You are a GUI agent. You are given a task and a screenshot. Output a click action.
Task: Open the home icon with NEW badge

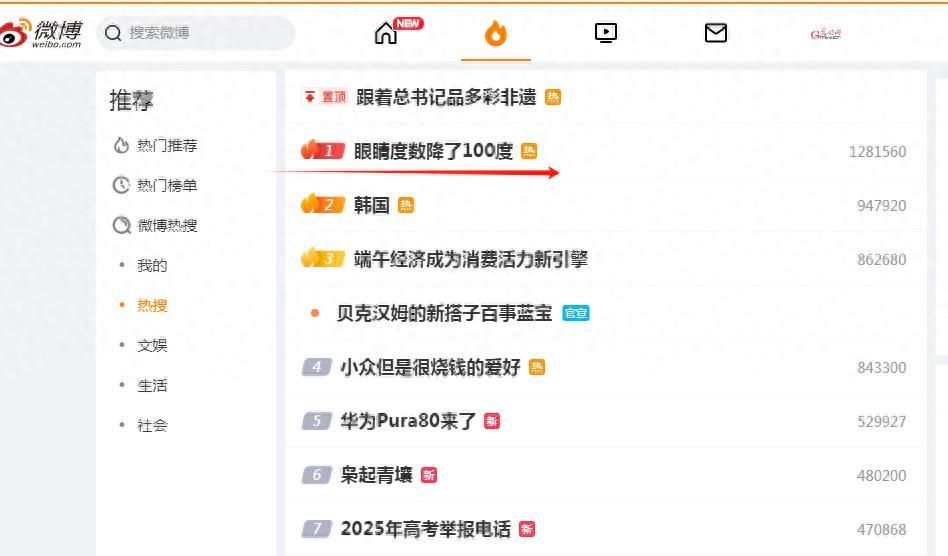click(x=387, y=33)
